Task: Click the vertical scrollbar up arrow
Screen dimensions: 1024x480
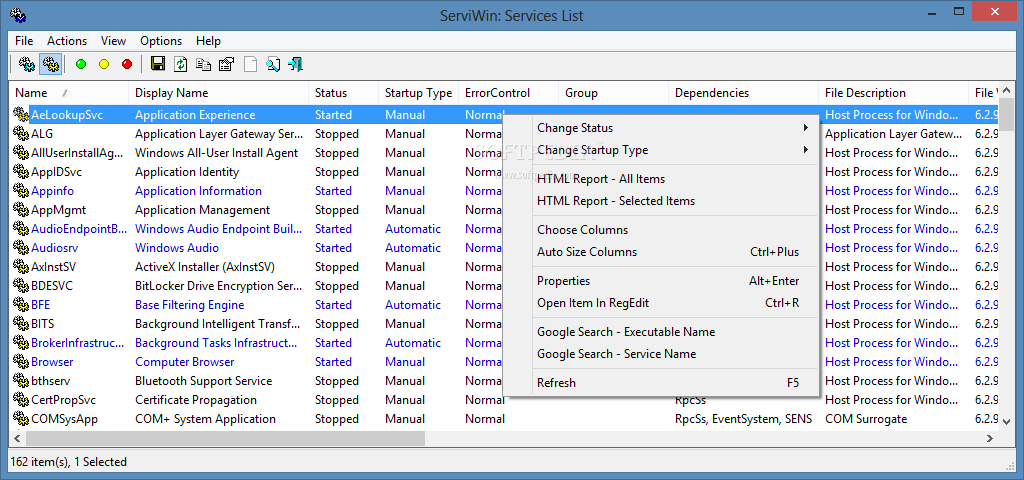Action: (1006, 89)
